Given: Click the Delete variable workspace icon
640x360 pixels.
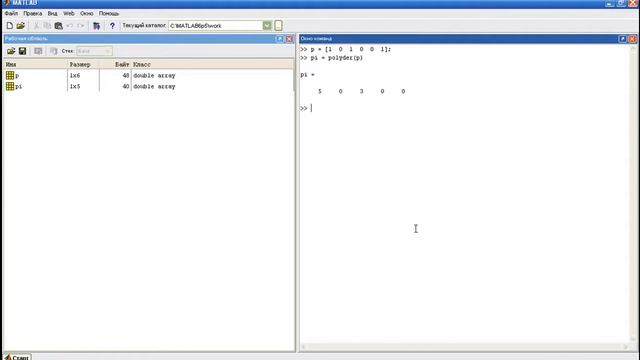Looking at the screenshot, I should [53, 51].
